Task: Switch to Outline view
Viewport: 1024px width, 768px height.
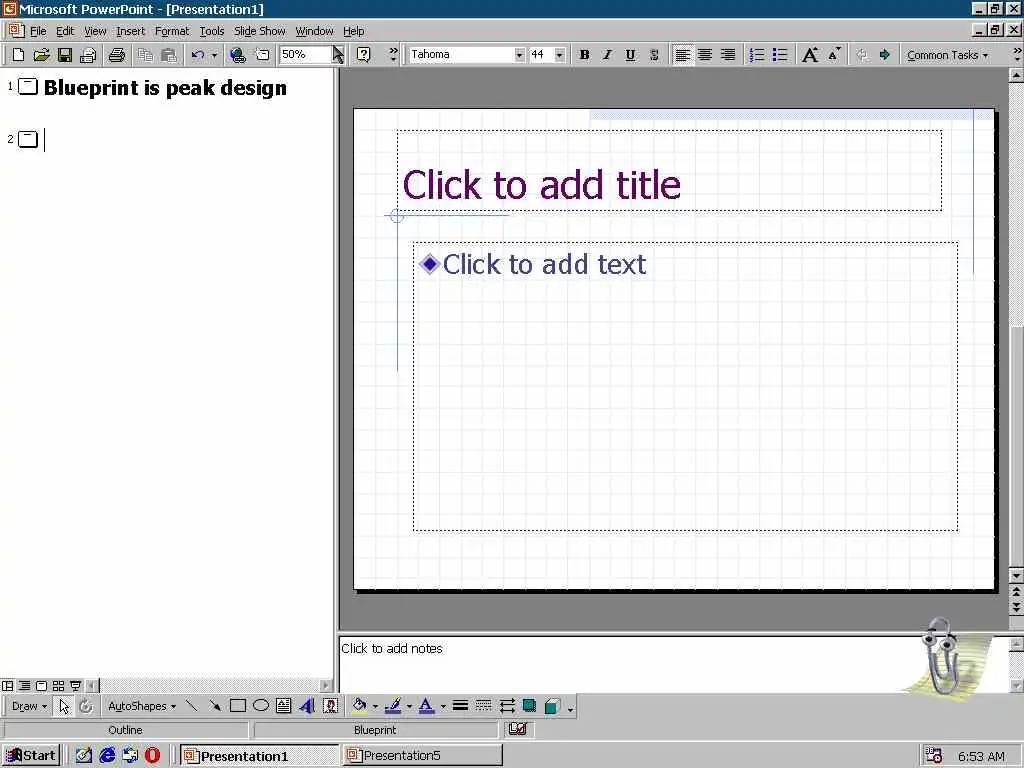Action: (x=24, y=686)
